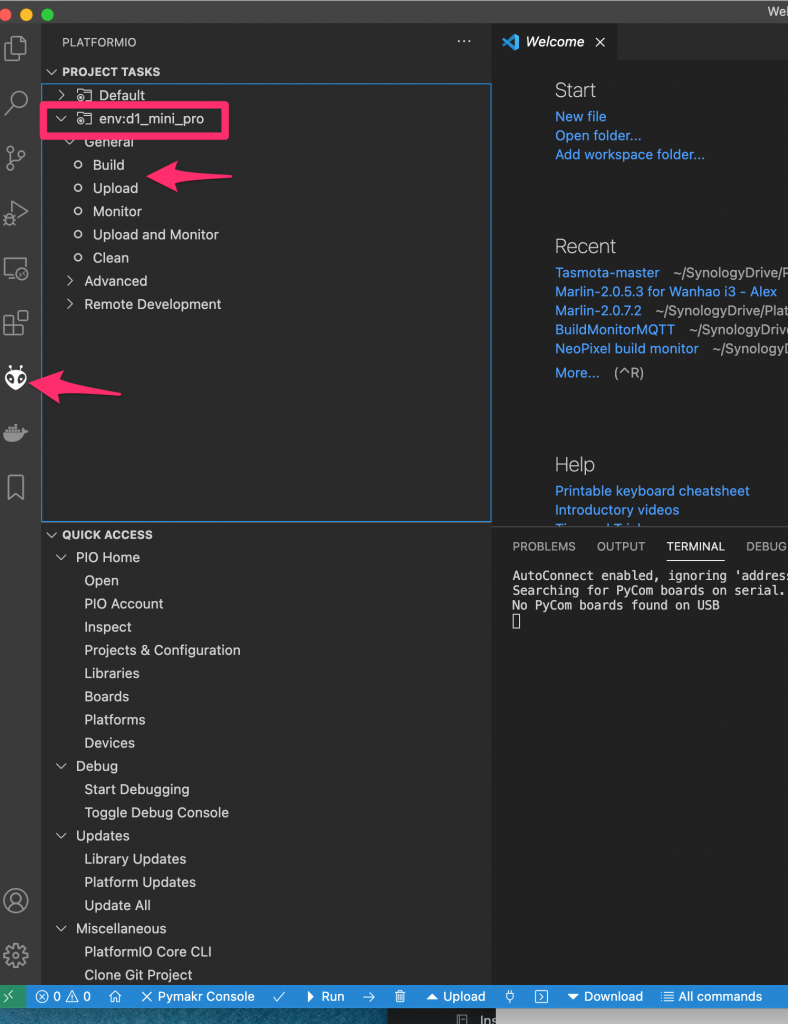Viewport: 788px width, 1024px height.
Task: Click PlatformIO Home icon in status bar
Action: click(x=116, y=997)
